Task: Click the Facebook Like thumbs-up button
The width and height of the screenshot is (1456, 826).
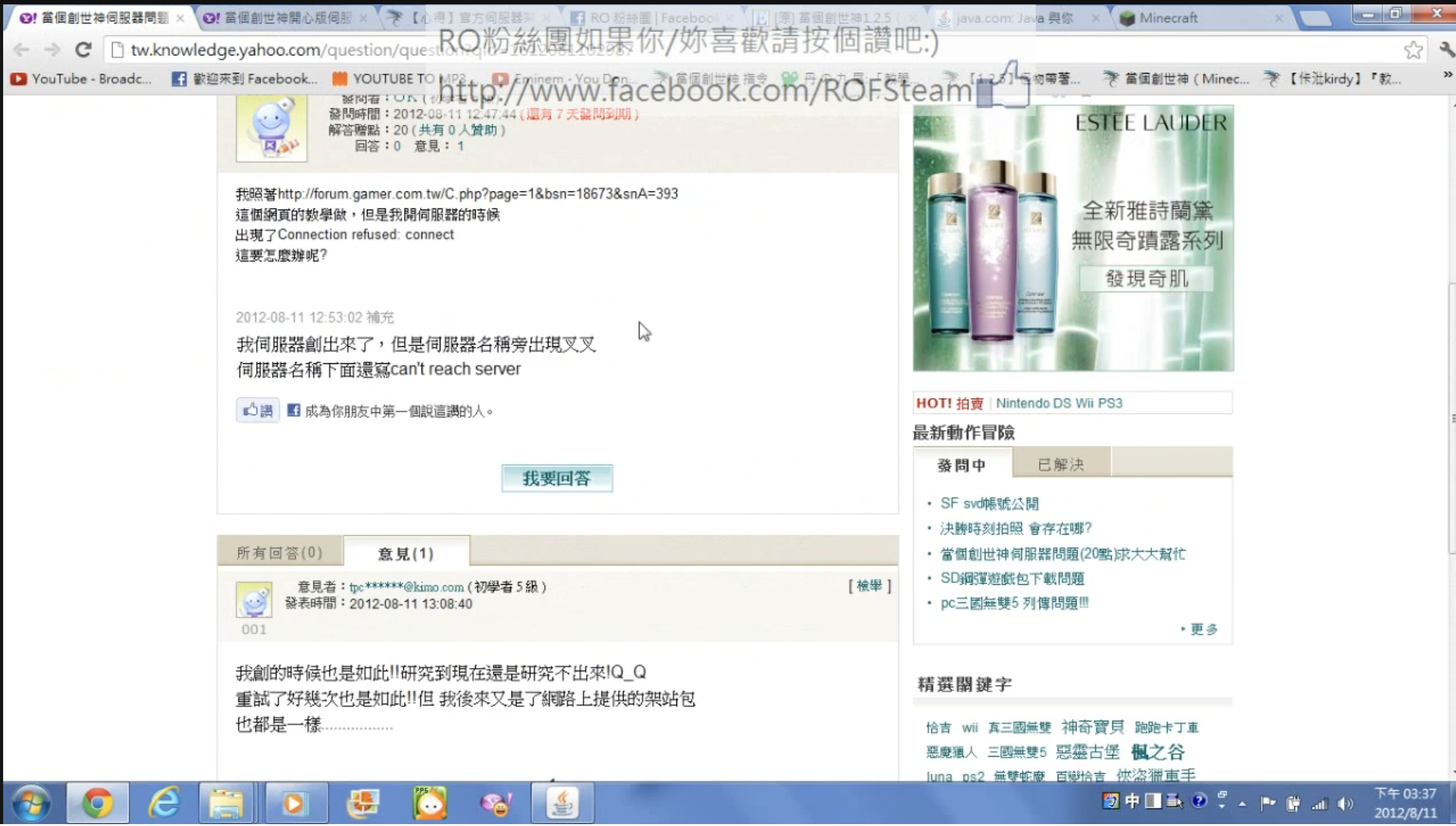Action: pyautogui.click(x=257, y=411)
